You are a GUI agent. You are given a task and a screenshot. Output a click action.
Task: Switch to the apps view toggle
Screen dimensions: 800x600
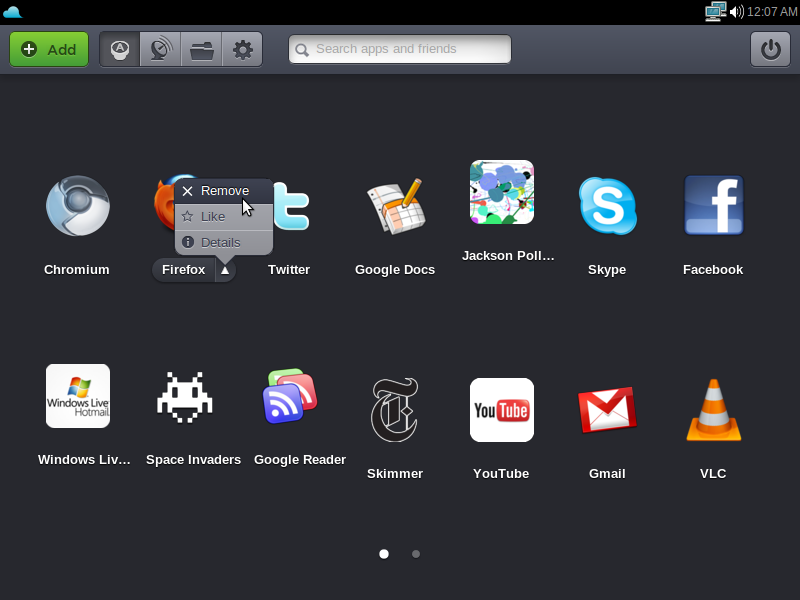[x=120, y=49]
